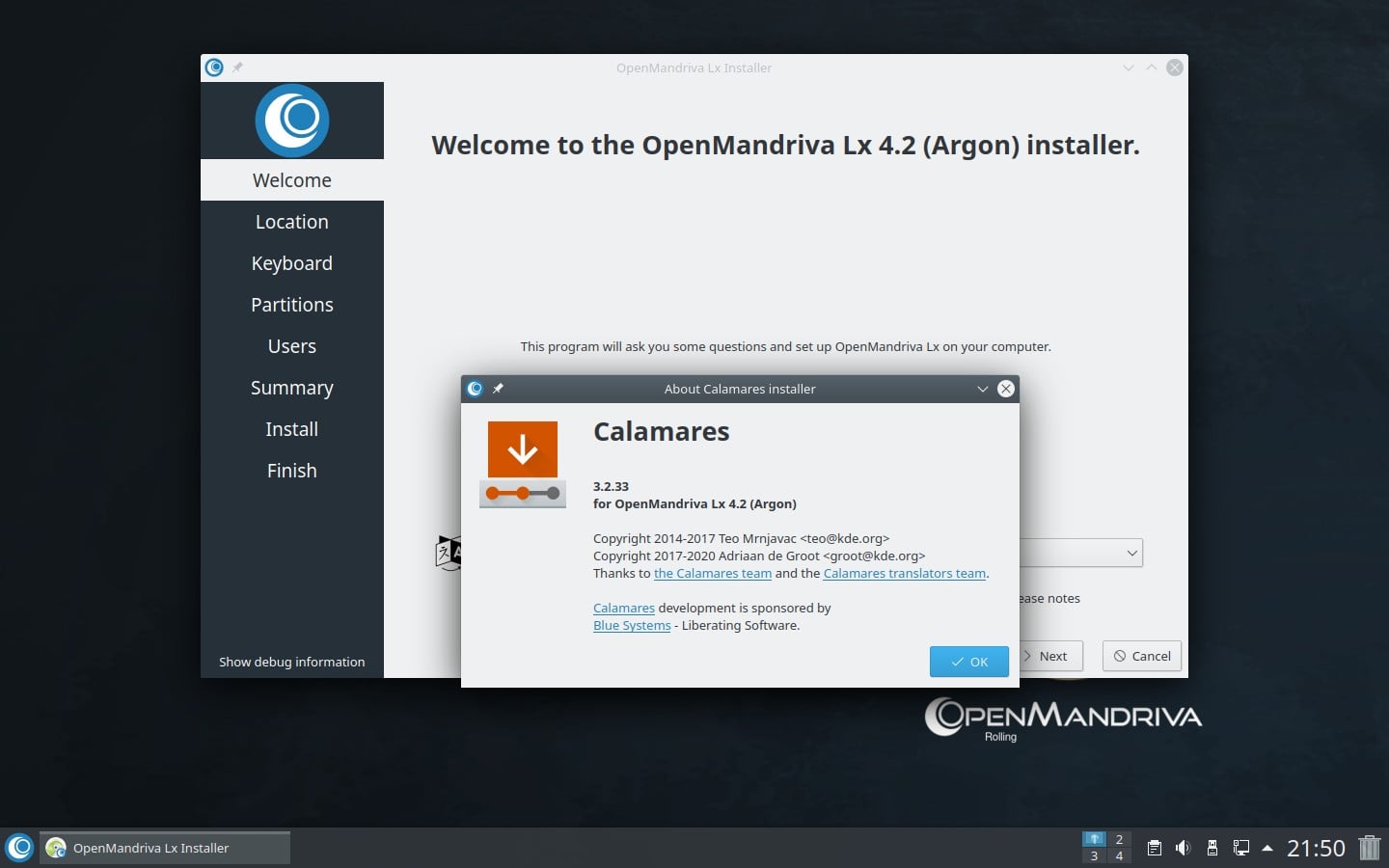This screenshot has width=1389, height=868.
Task: Open the network connection tray icon
Action: click(x=1241, y=848)
